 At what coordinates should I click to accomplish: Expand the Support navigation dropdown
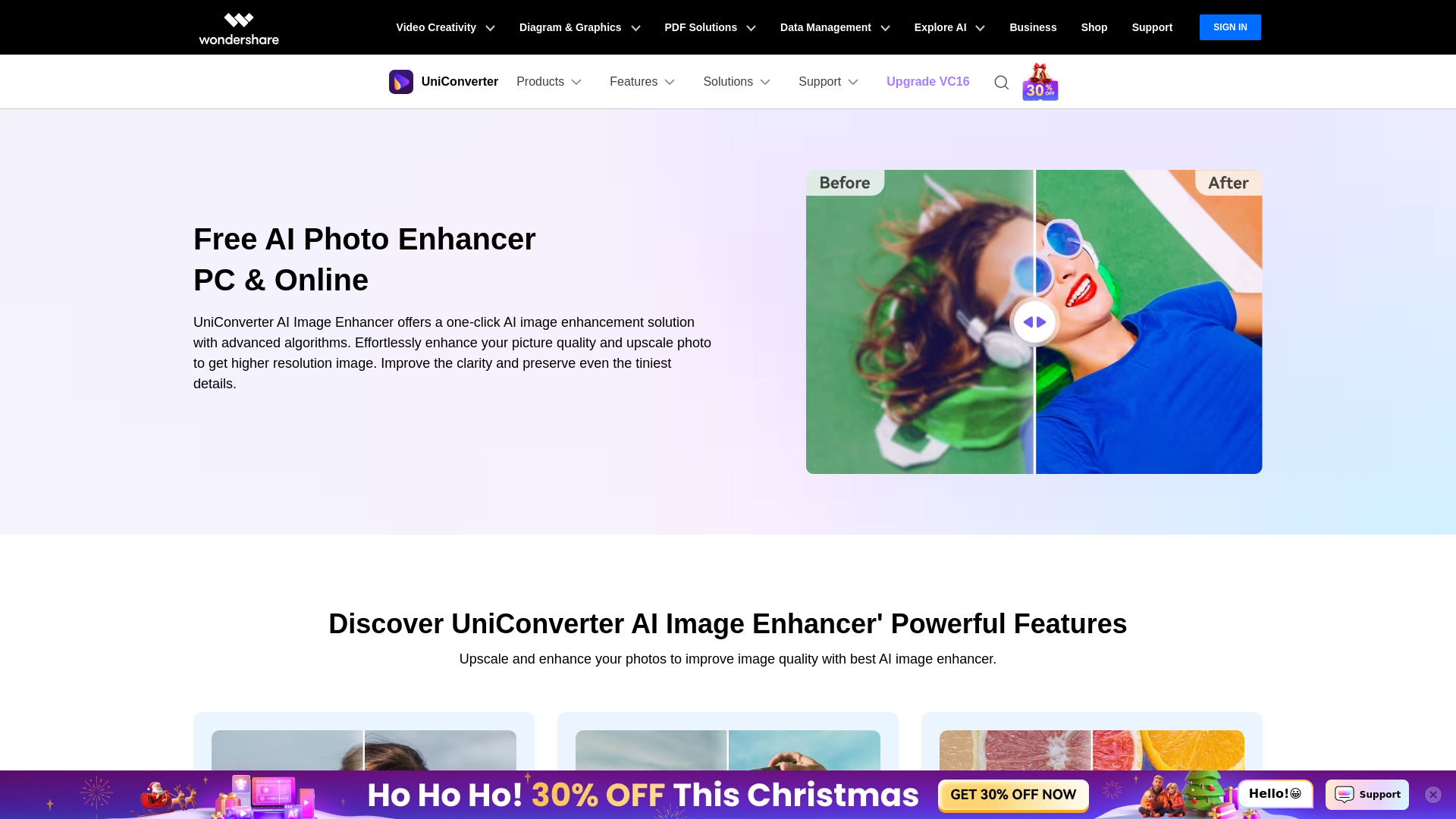828,82
